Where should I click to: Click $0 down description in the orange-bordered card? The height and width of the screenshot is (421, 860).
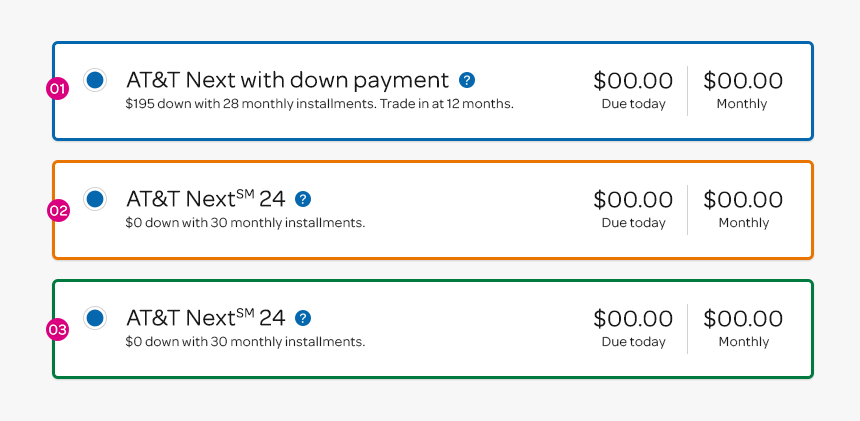[x=245, y=223]
